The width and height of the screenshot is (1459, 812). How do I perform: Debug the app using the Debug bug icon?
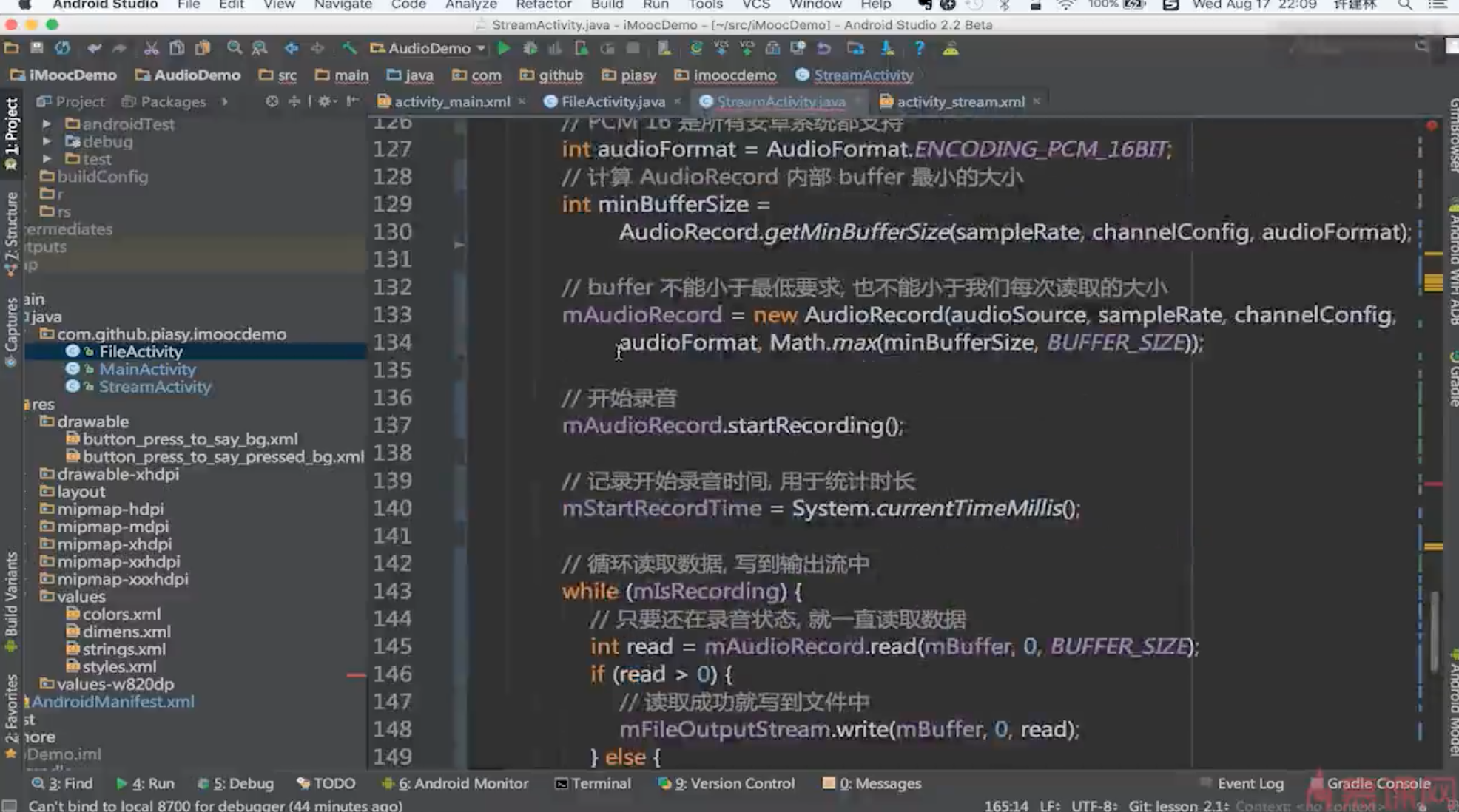coord(528,48)
